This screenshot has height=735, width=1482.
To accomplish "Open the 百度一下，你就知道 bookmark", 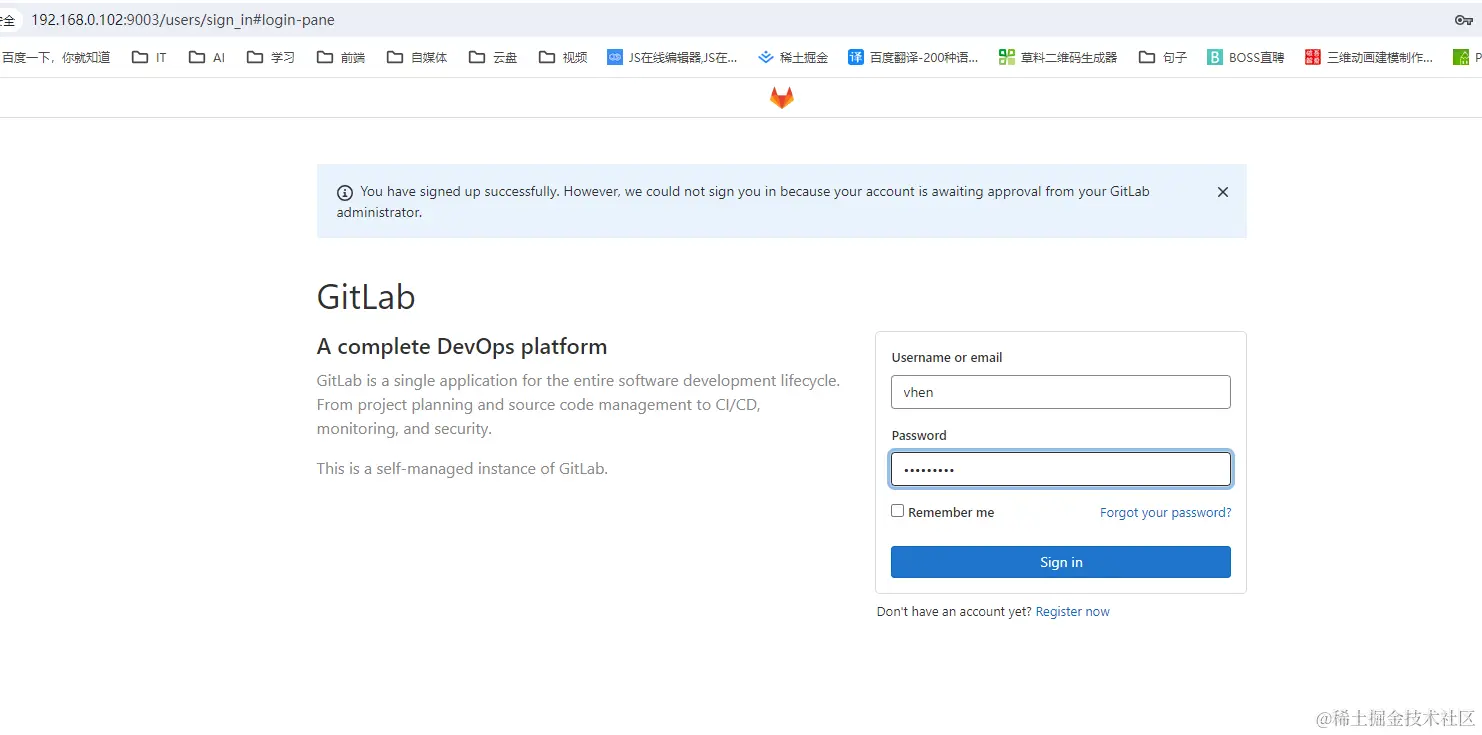I will pyautogui.click(x=55, y=57).
